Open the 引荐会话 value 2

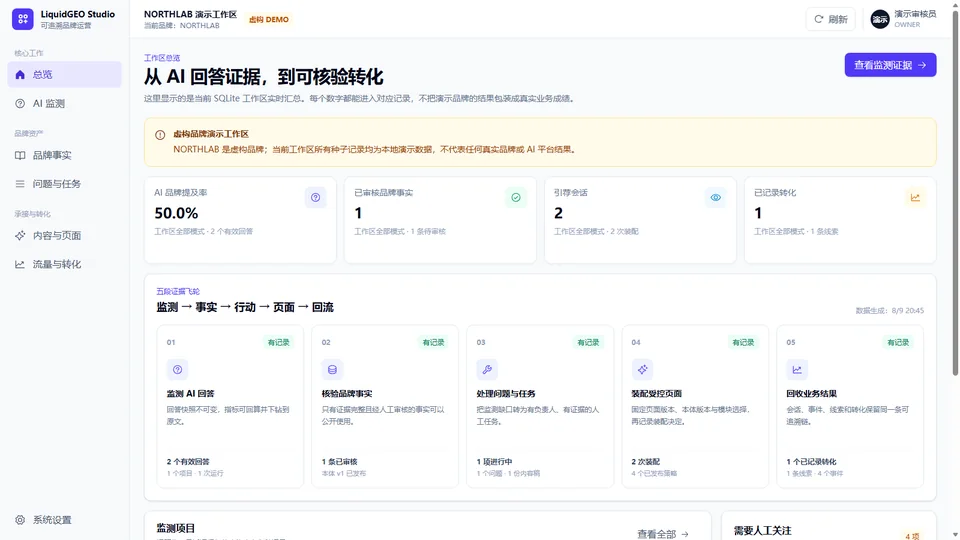[558, 213]
